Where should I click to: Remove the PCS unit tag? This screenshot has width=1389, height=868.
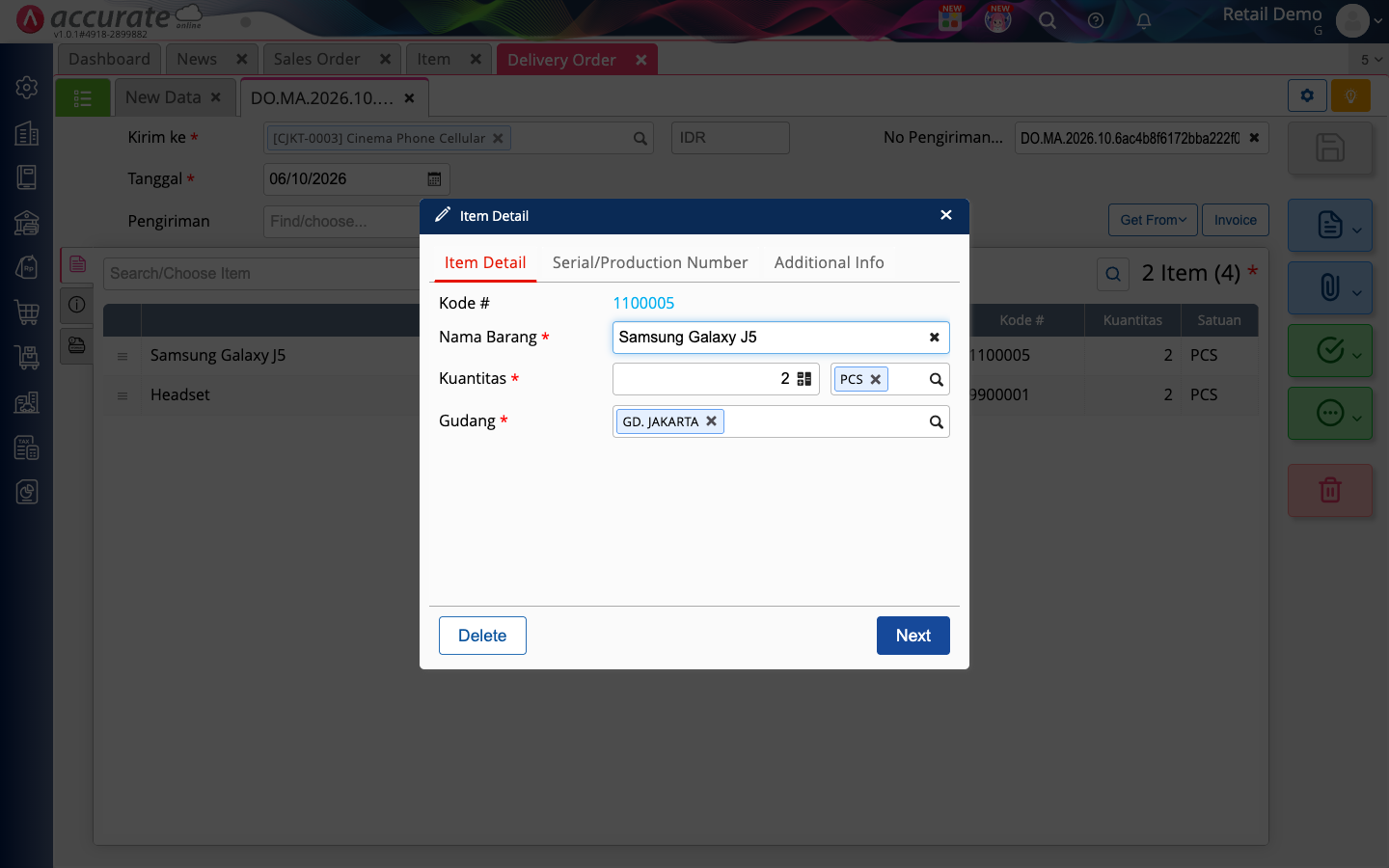tap(876, 379)
